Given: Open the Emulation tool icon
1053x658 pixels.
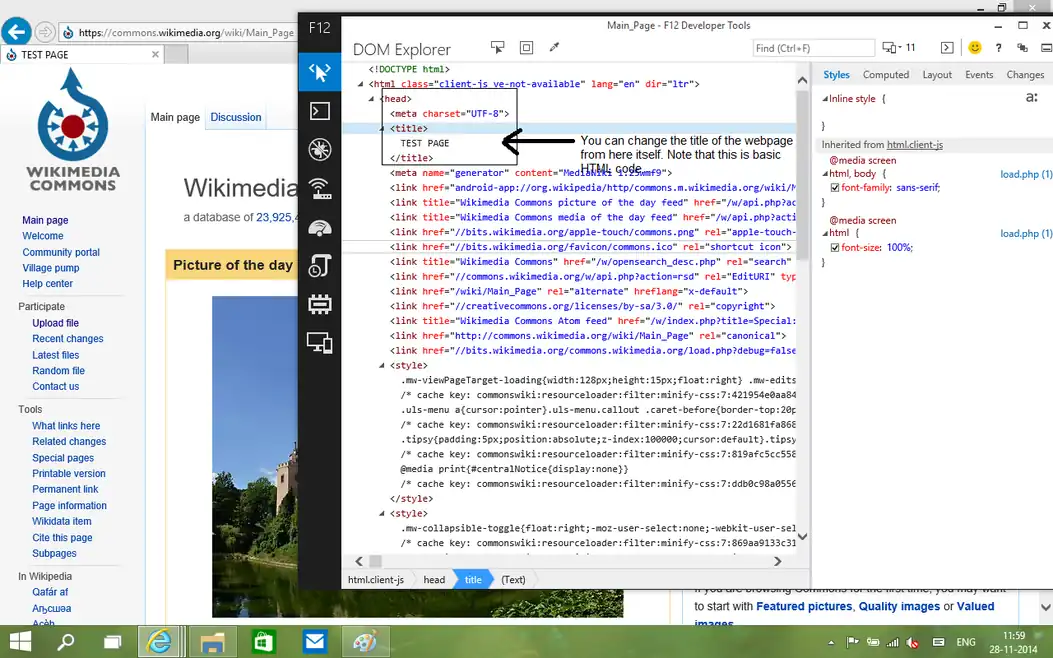Looking at the screenshot, I should [x=319, y=343].
